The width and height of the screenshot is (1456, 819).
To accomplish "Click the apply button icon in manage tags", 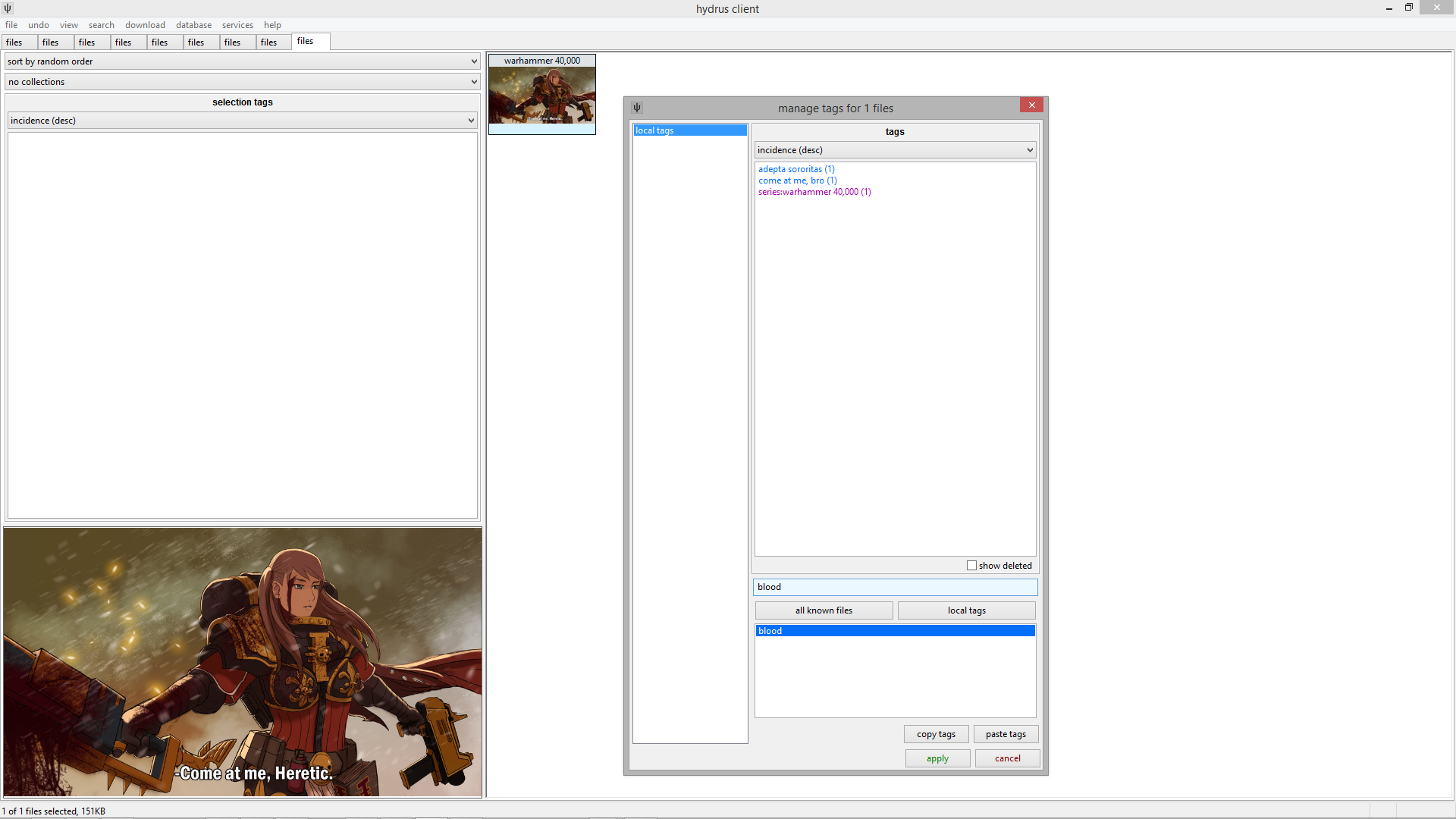I will pyautogui.click(x=936, y=758).
